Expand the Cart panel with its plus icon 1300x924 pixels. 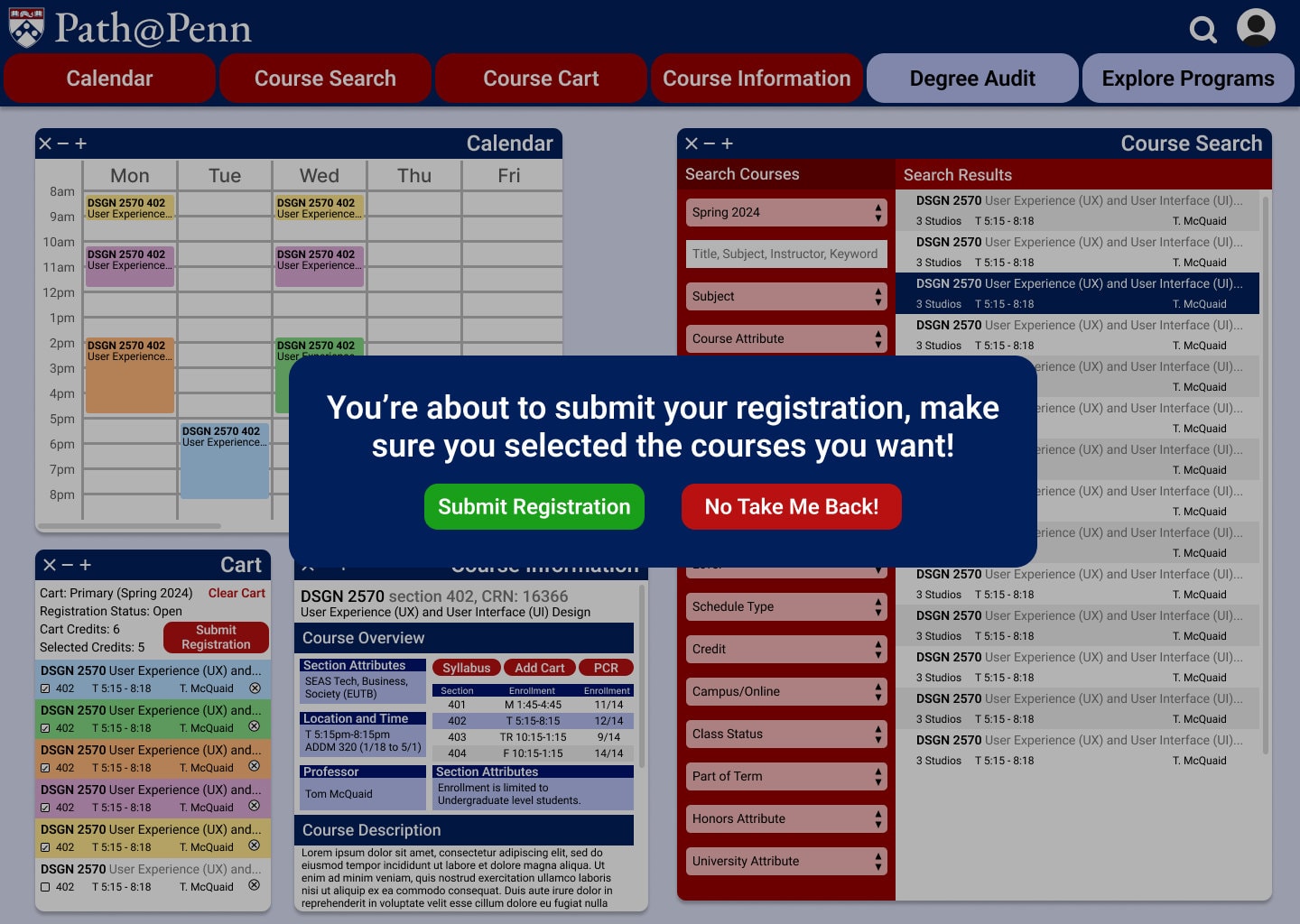(85, 565)
